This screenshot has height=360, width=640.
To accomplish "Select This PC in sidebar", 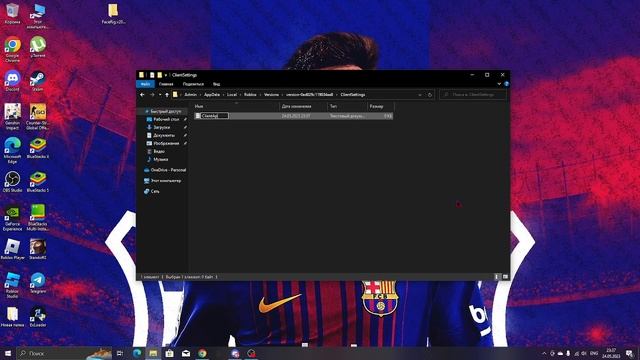I will (162, 181).
